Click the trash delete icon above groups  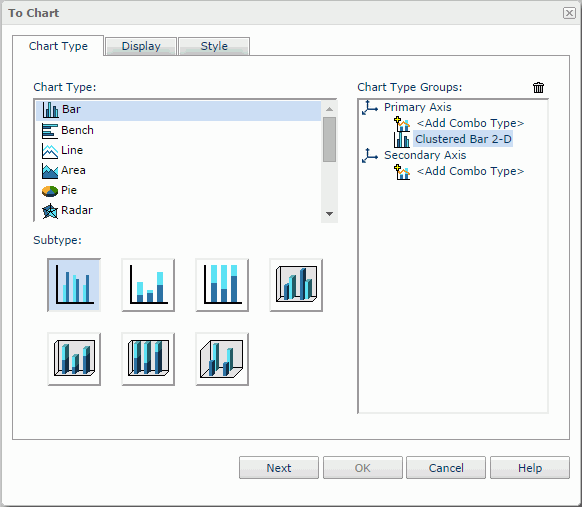coord(538,88)
